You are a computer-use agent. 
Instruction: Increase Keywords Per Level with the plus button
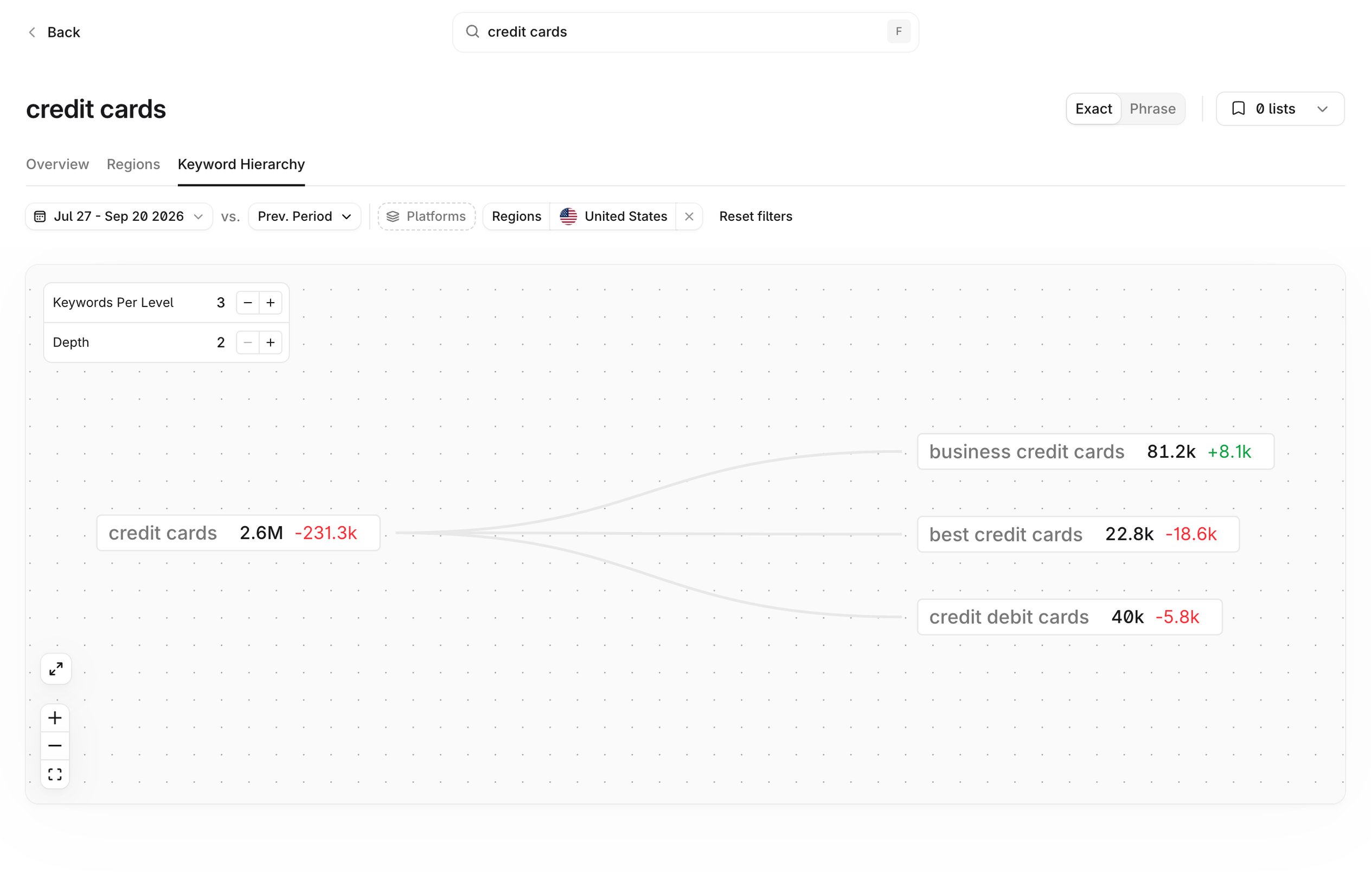(x=271, y=303)
